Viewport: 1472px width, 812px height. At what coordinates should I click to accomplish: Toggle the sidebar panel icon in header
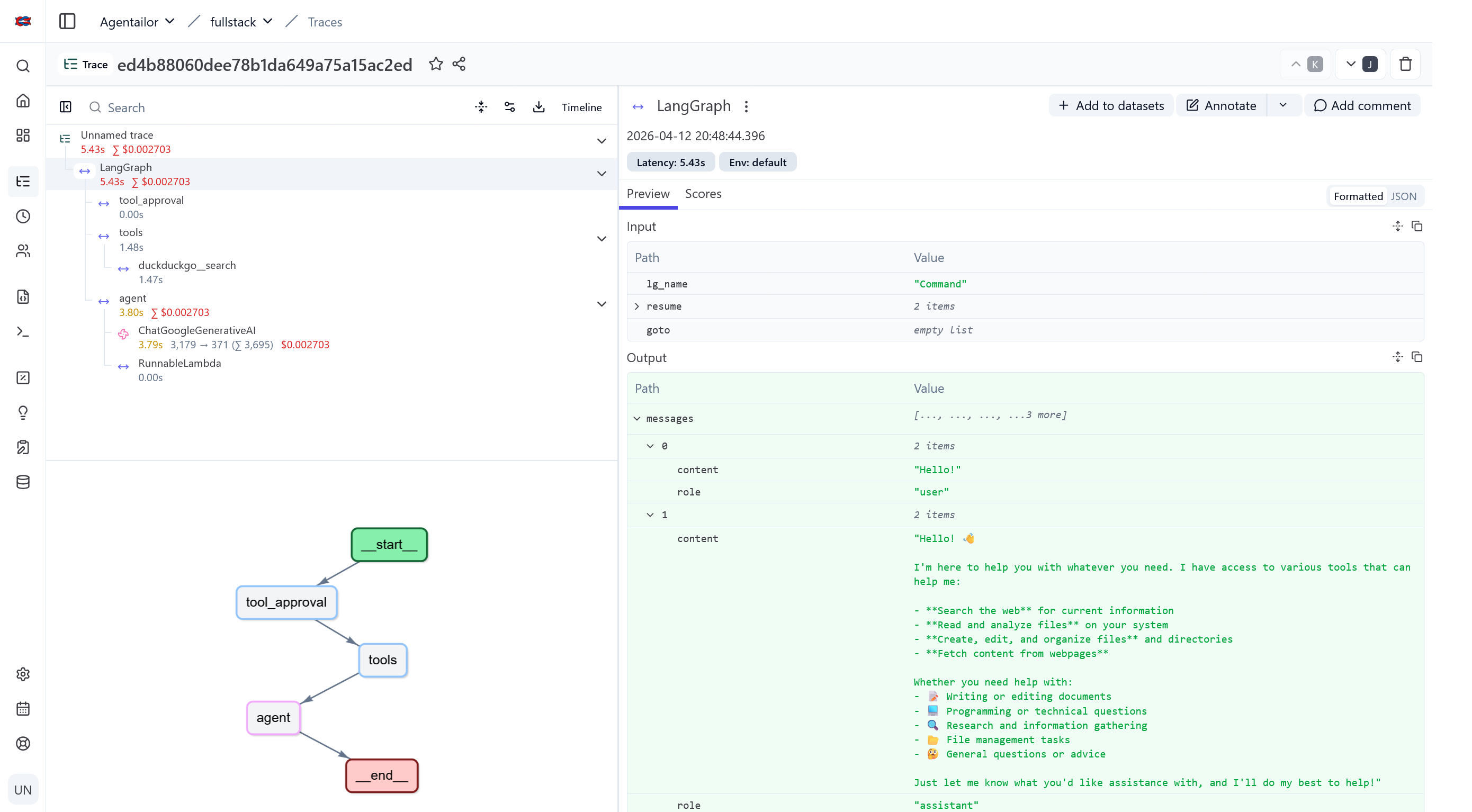67,22
